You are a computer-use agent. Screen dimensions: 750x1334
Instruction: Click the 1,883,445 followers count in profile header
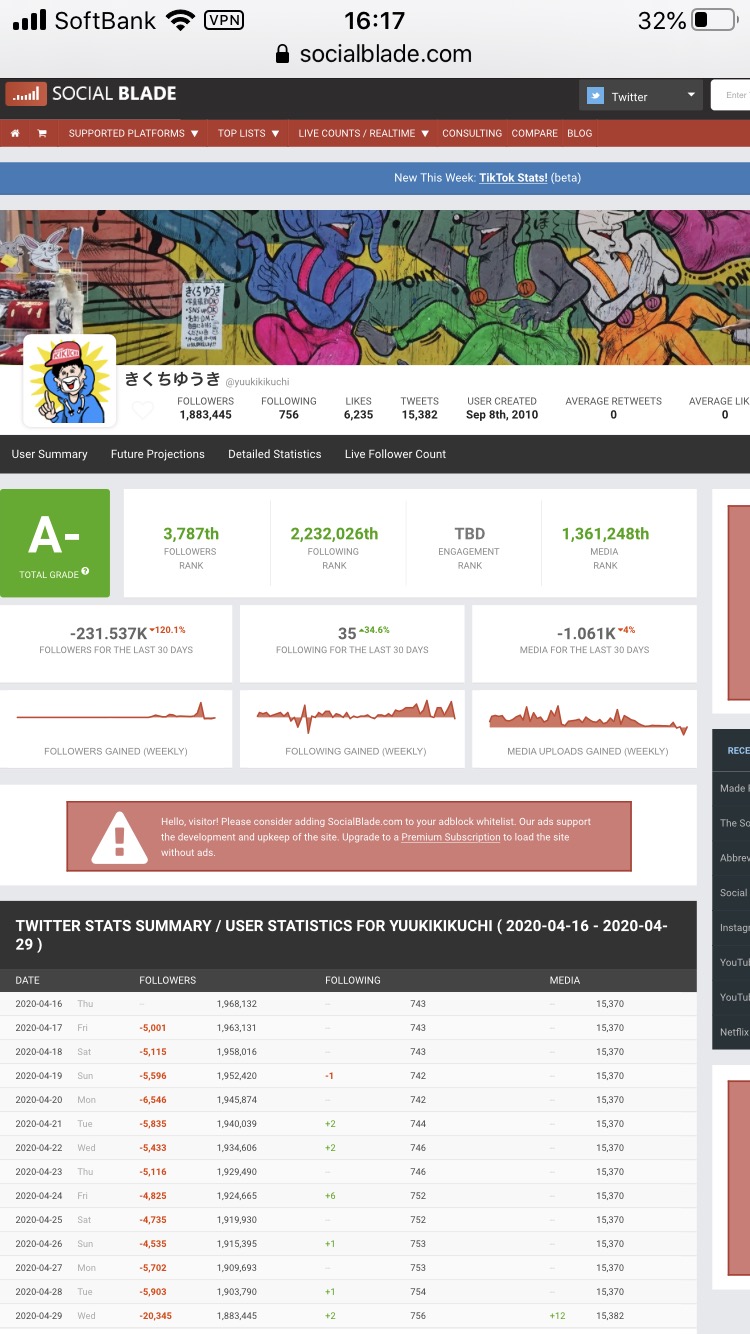205,415
